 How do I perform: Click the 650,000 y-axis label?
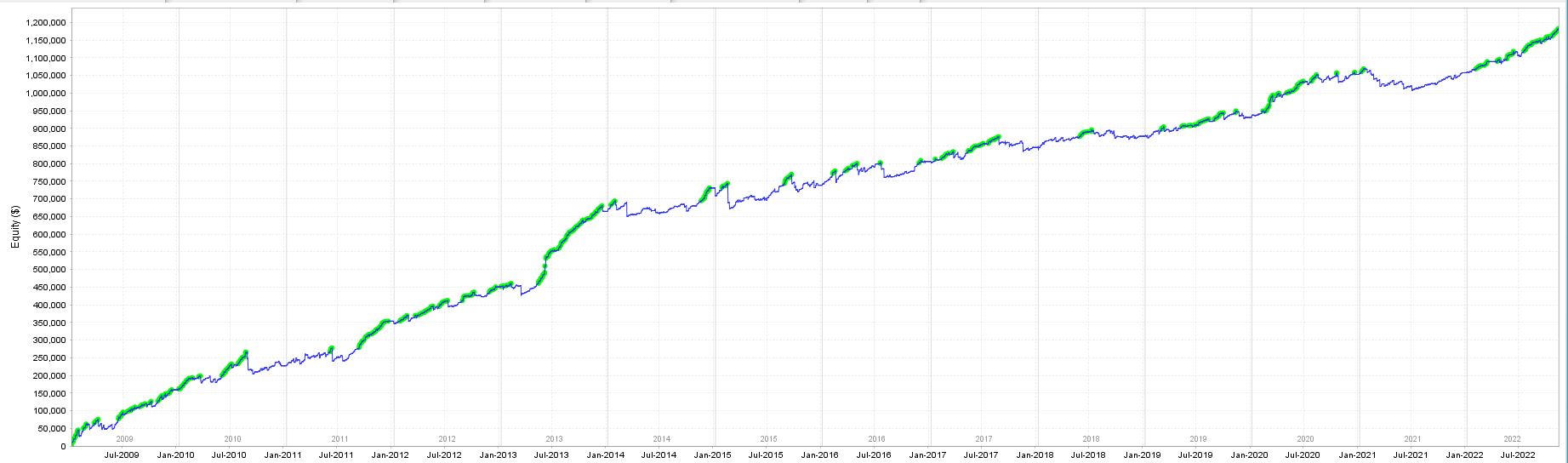(49, 216)
